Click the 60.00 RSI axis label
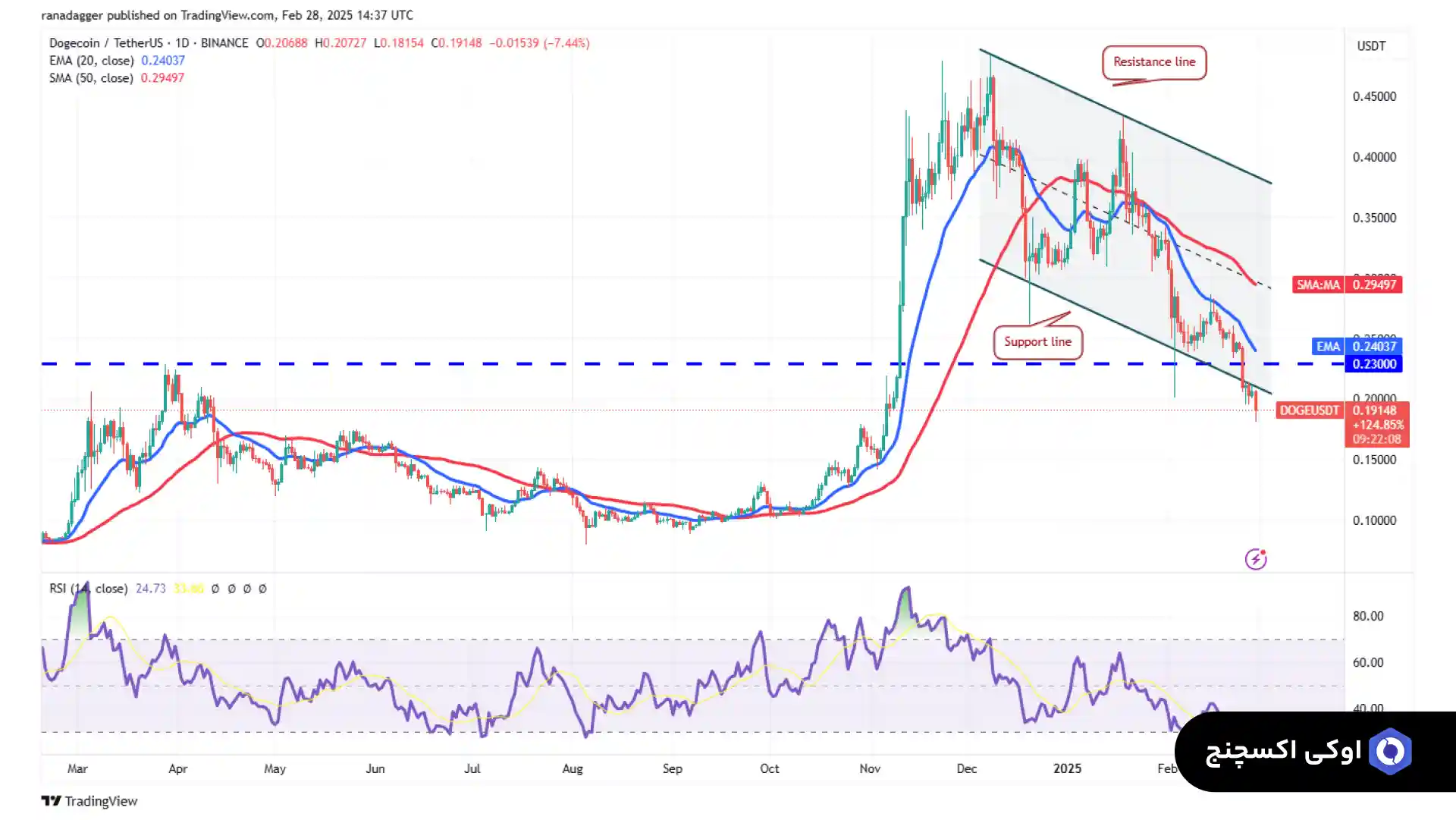This screenshot has width=1456, height=820. pyautogui.click(x=1368, y=662)
